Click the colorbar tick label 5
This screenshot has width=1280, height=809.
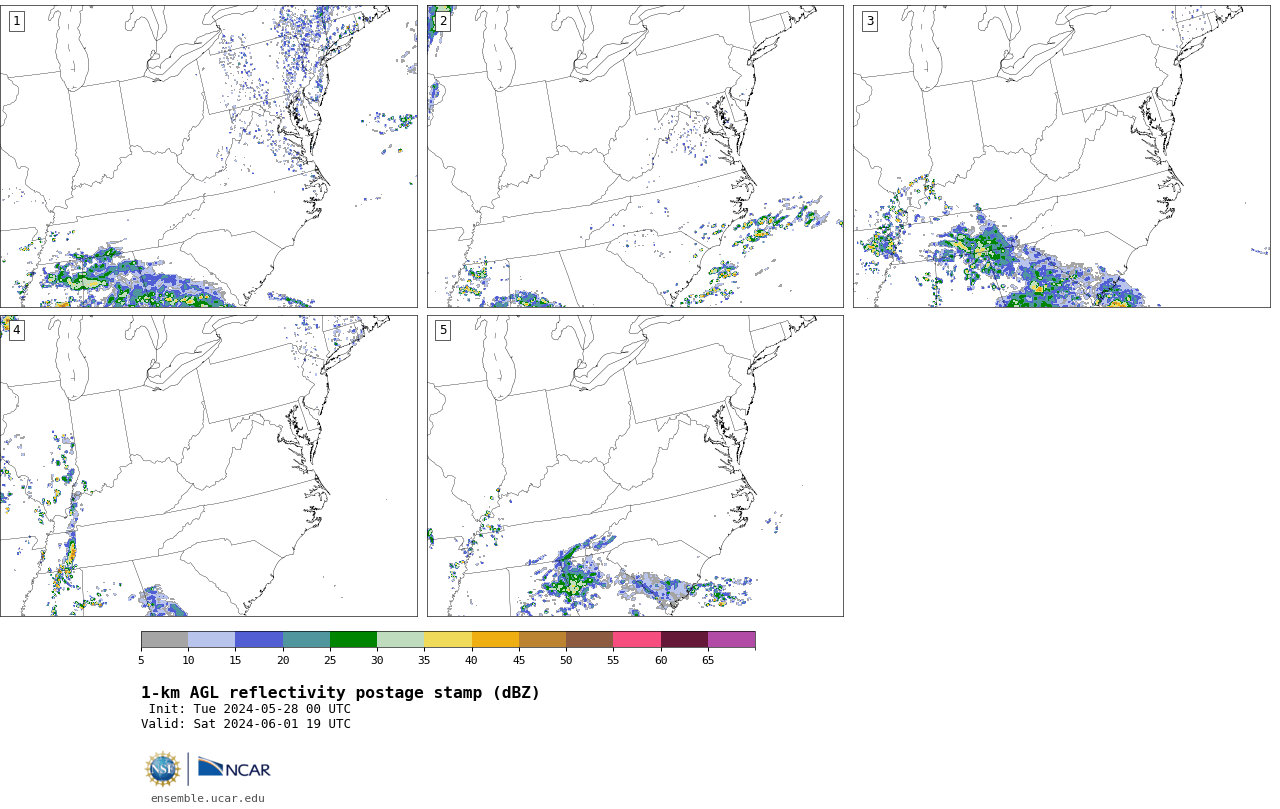tap(141, 660)
